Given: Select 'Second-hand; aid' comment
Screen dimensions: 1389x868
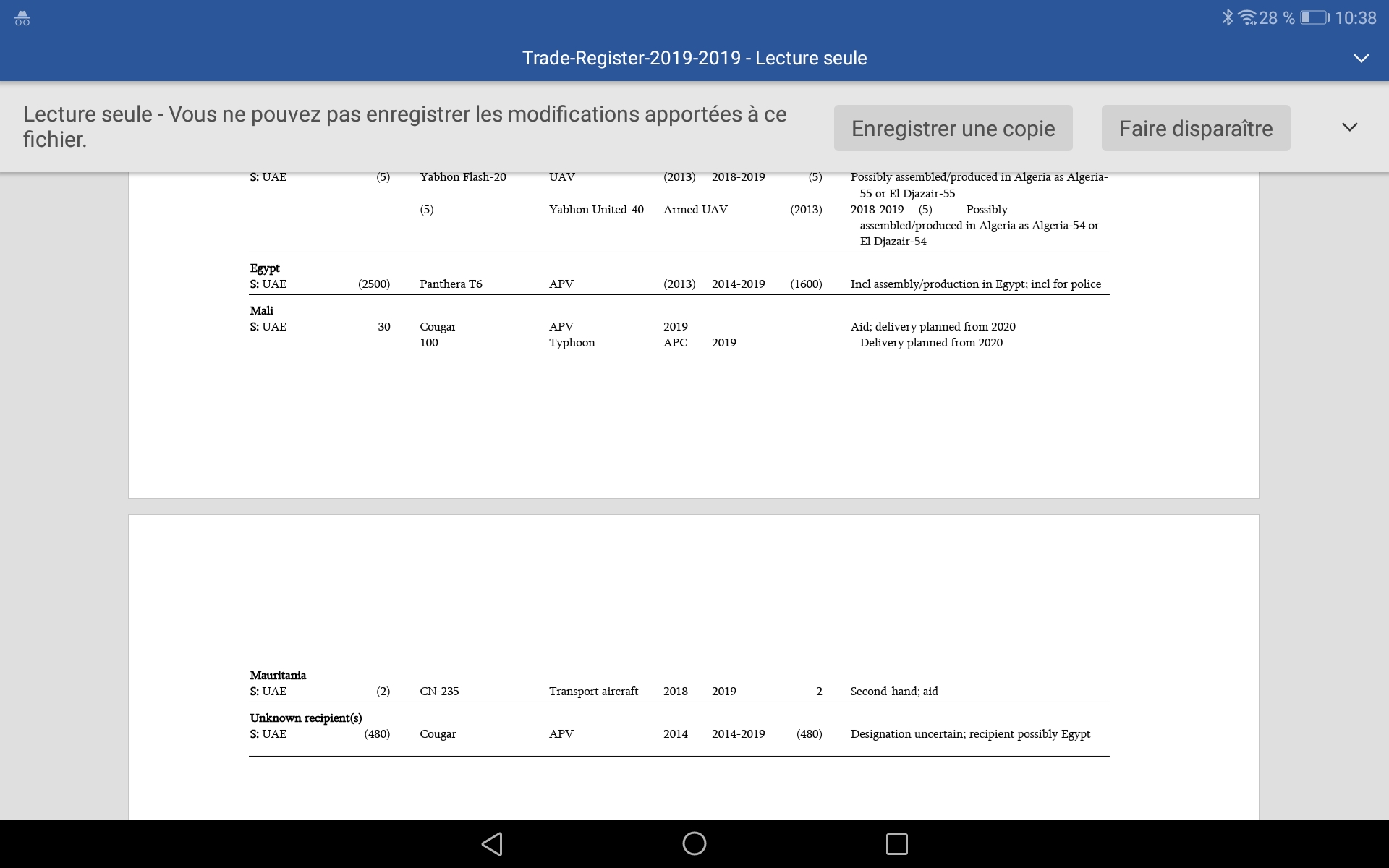Looking at the screenshot, I should (x=894, y=691).
